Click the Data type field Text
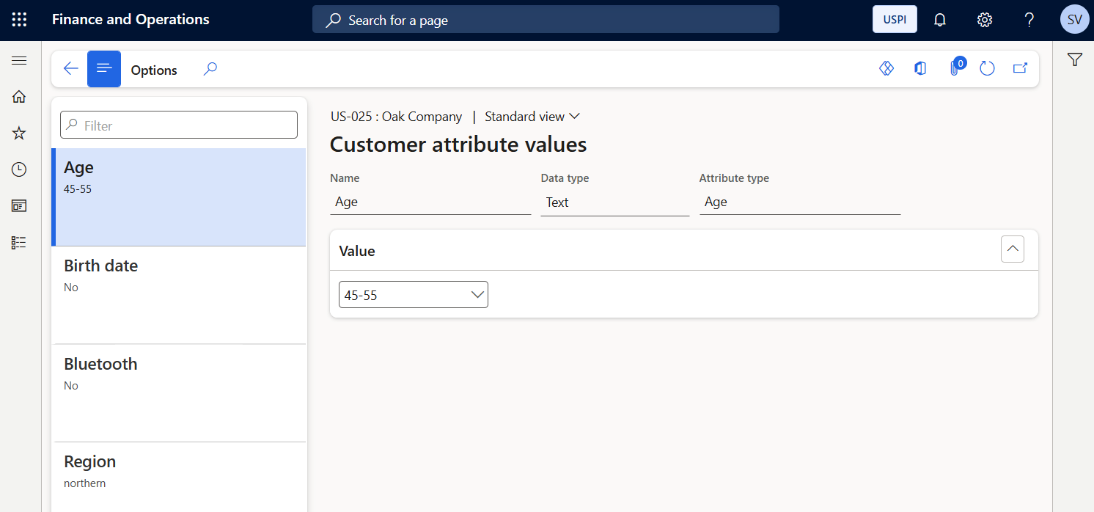Screen dimensions: 1094x512 pyautogui.click(x=615, y=202)
